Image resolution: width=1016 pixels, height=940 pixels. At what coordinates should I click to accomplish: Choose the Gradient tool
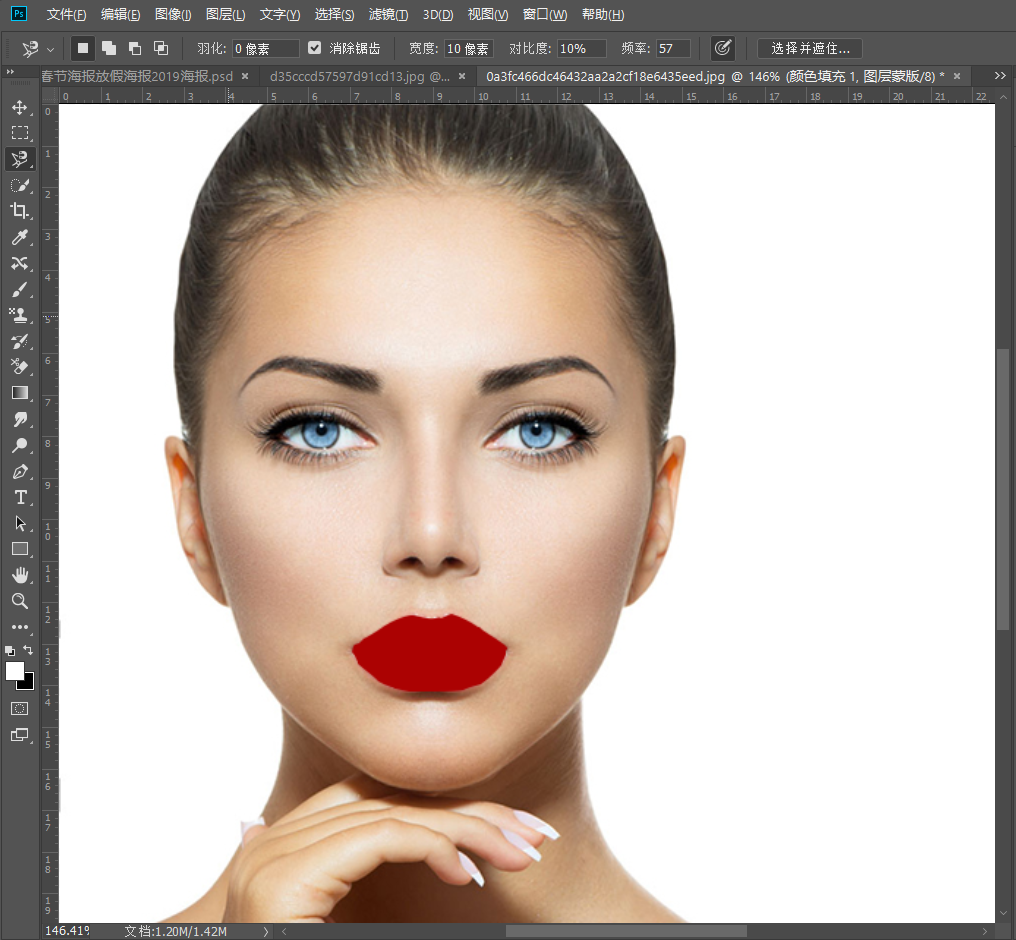[19, 393]
